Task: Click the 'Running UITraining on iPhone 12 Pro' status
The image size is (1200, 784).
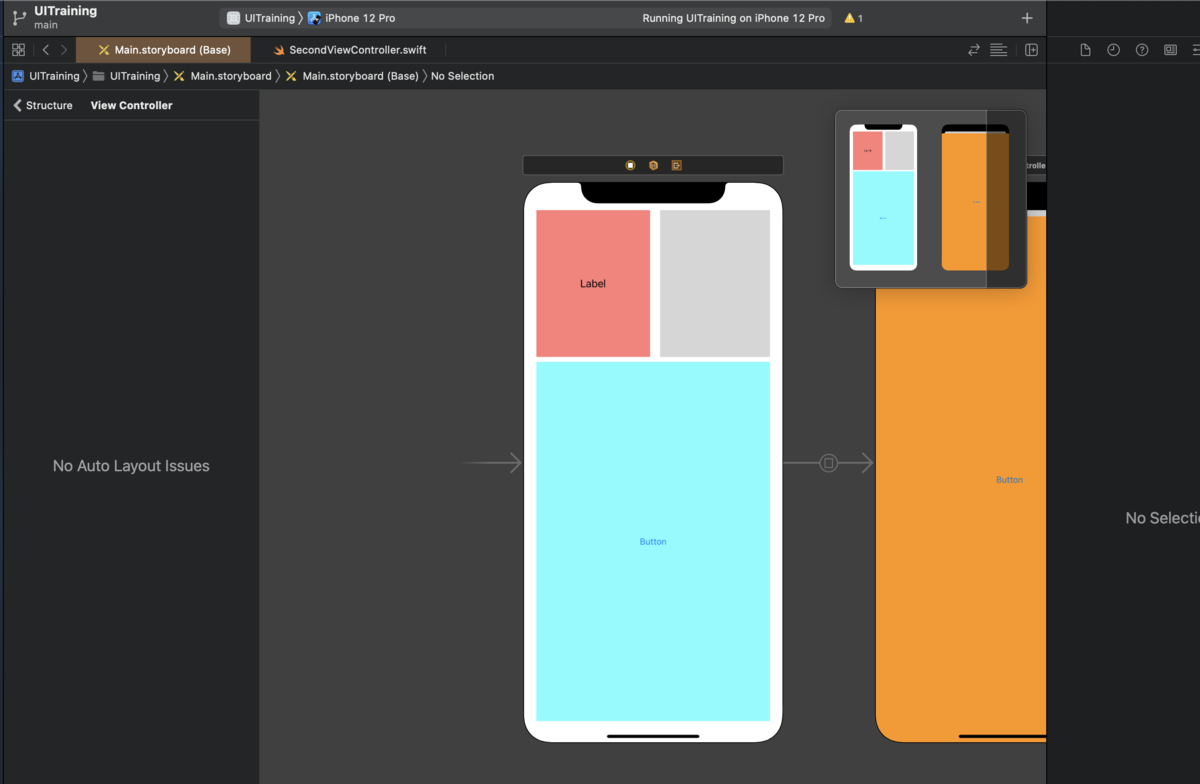Action: (x=733, y=18)
